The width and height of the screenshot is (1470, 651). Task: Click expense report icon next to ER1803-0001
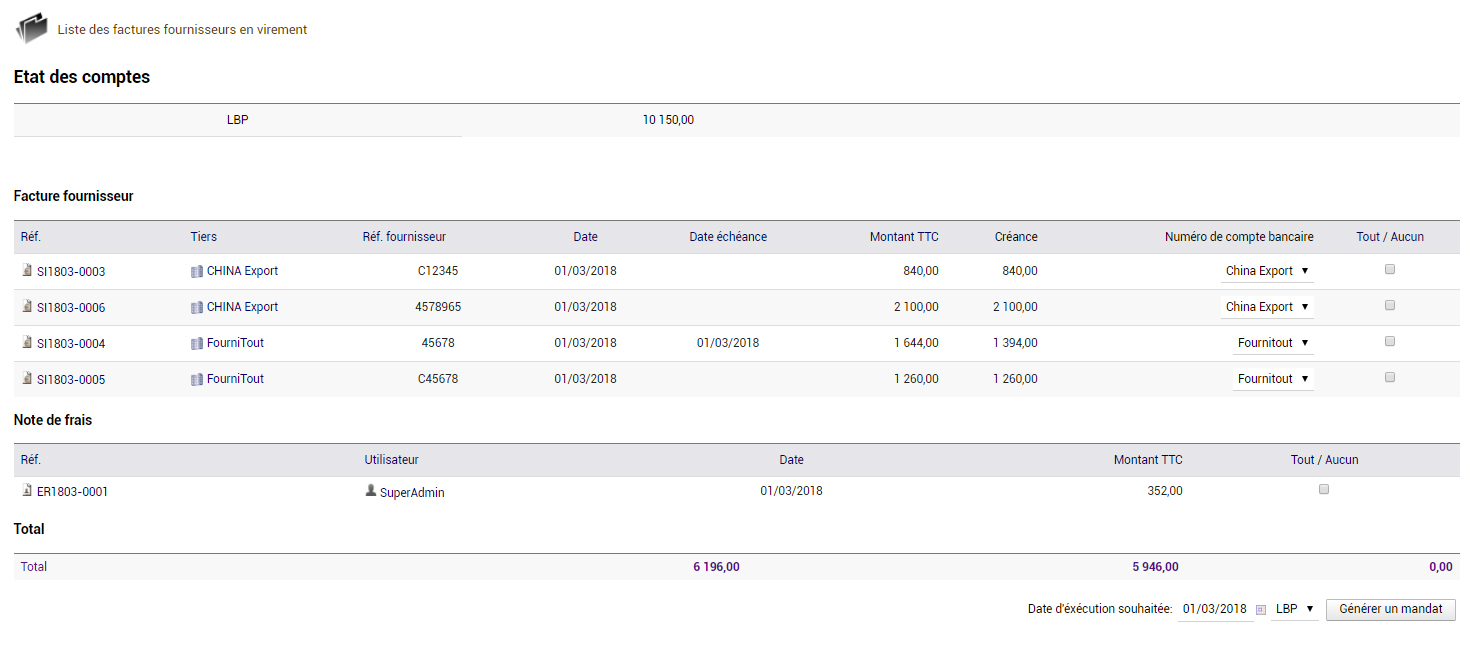coord(27,491)
